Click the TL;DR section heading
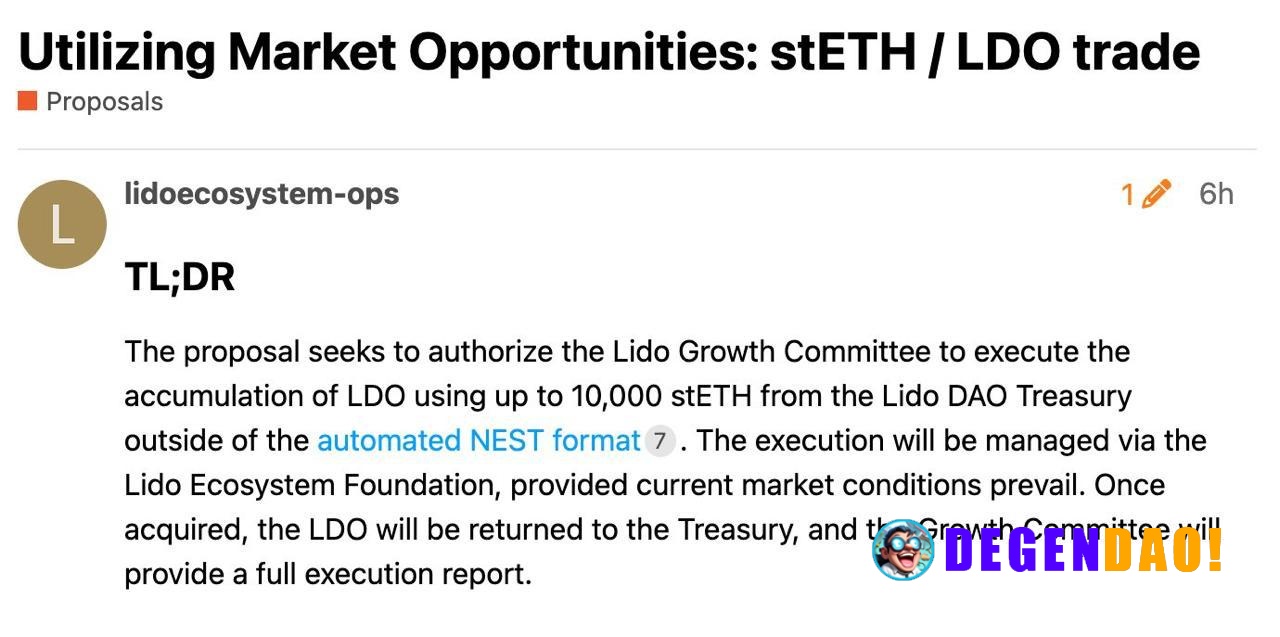1280x637 pixels. [178, 277]
